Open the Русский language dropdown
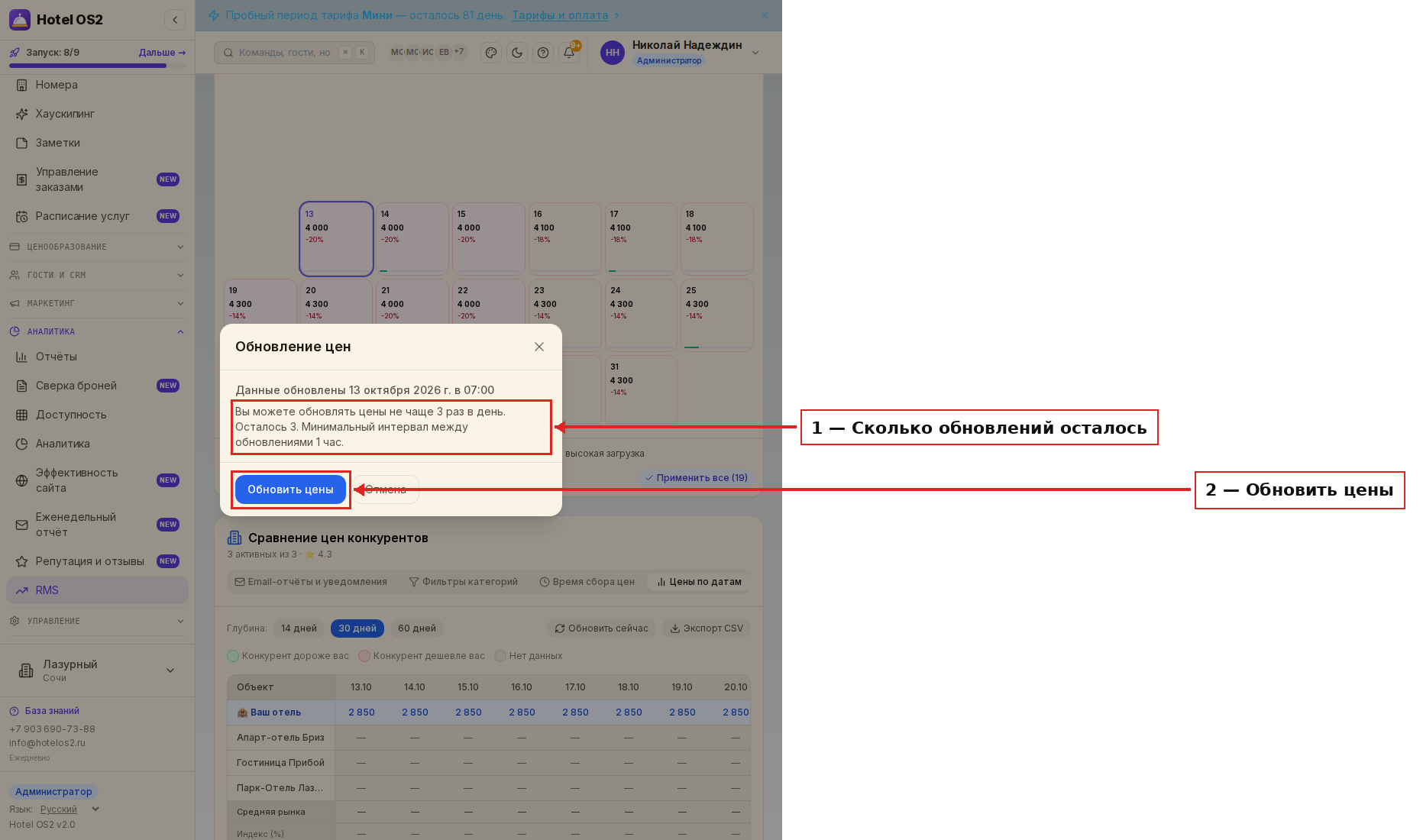 [x=70, y=809]
